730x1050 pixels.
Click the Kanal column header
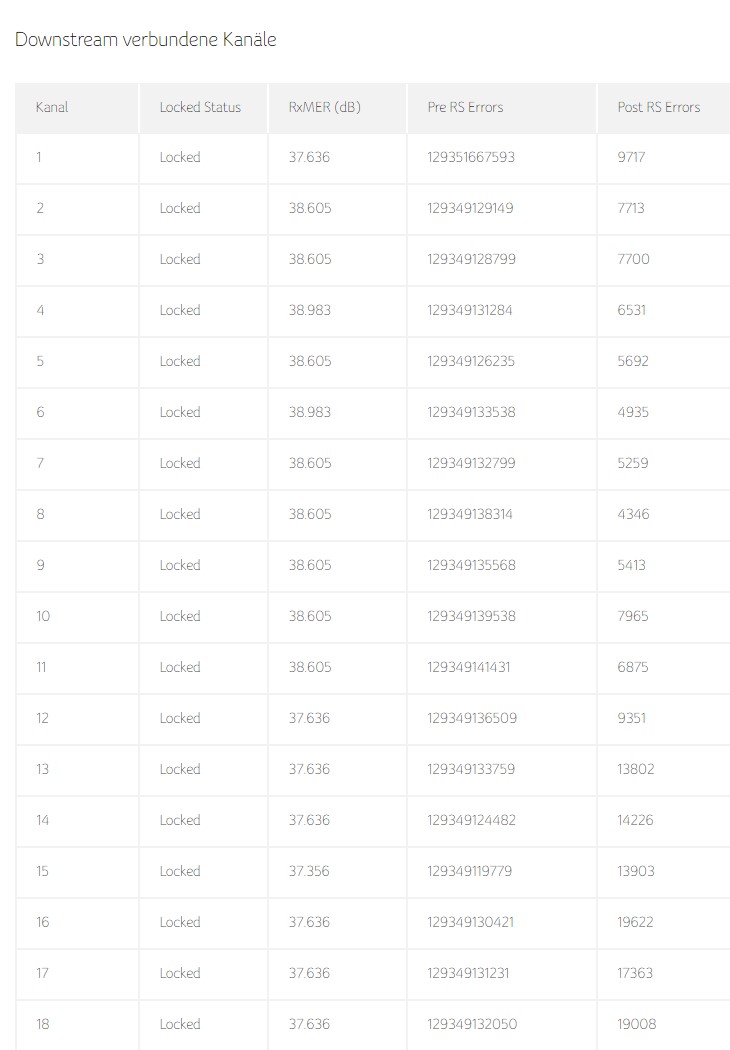[52, 107]
